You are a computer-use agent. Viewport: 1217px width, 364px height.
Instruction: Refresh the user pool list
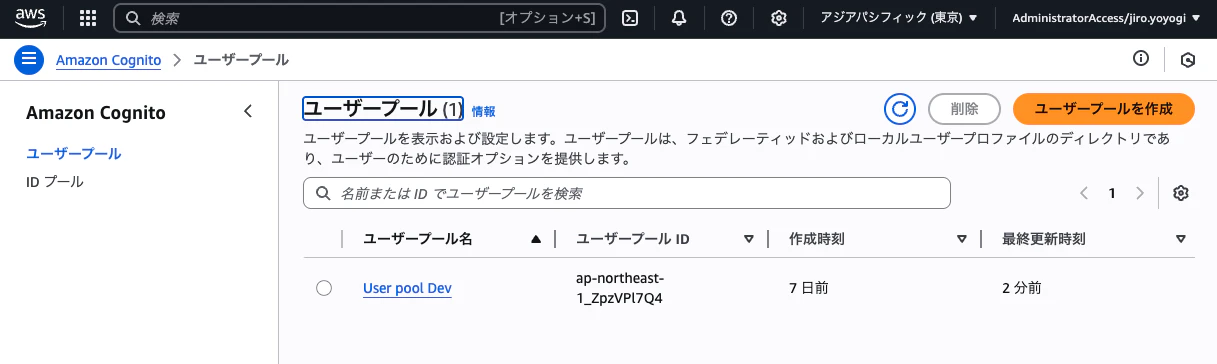900,109
